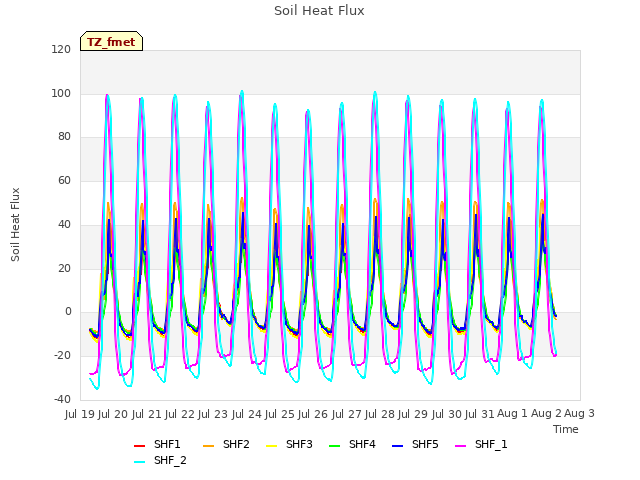The height and width of the screenshot is (480, 640).
Task: Click the SHF4 legend entry
Action: pos(352,444)
